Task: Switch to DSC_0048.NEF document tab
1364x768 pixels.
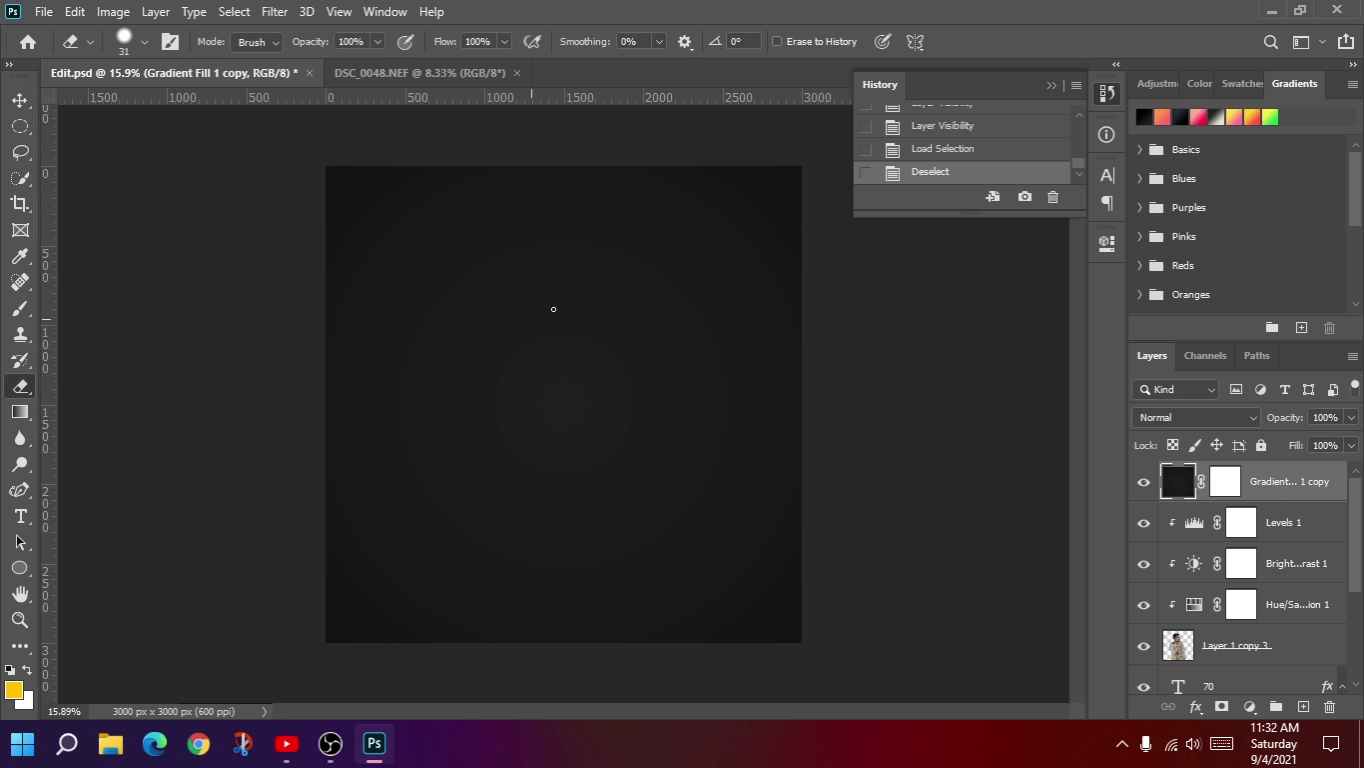Action: (x=420, y=73)
